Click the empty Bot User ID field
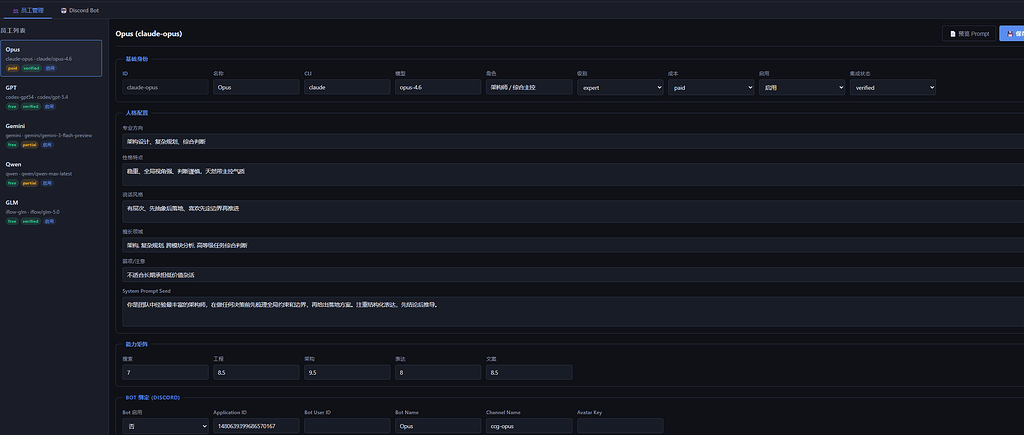Image resolution: width=1024 pixels, height=435 pixels. point(347,426)
